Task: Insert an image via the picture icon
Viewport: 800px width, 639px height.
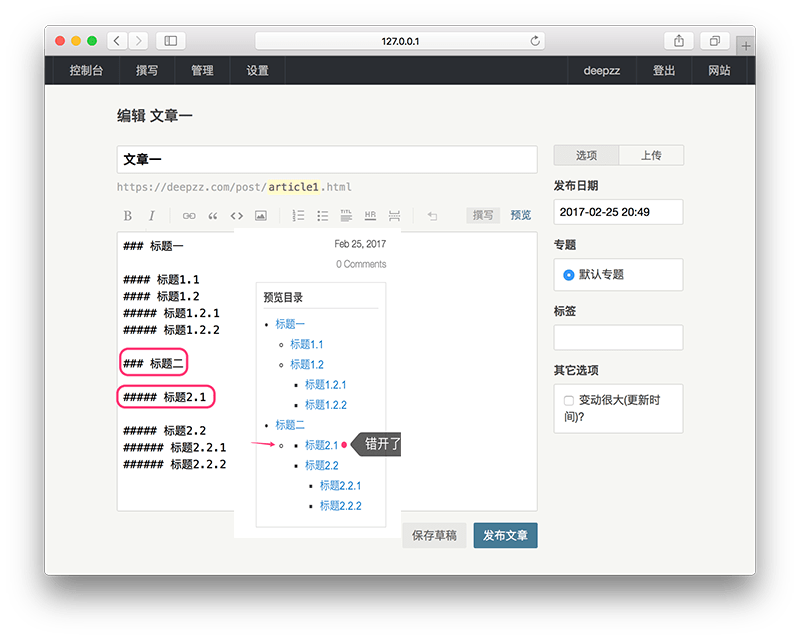Action: [x=261, y=215]
